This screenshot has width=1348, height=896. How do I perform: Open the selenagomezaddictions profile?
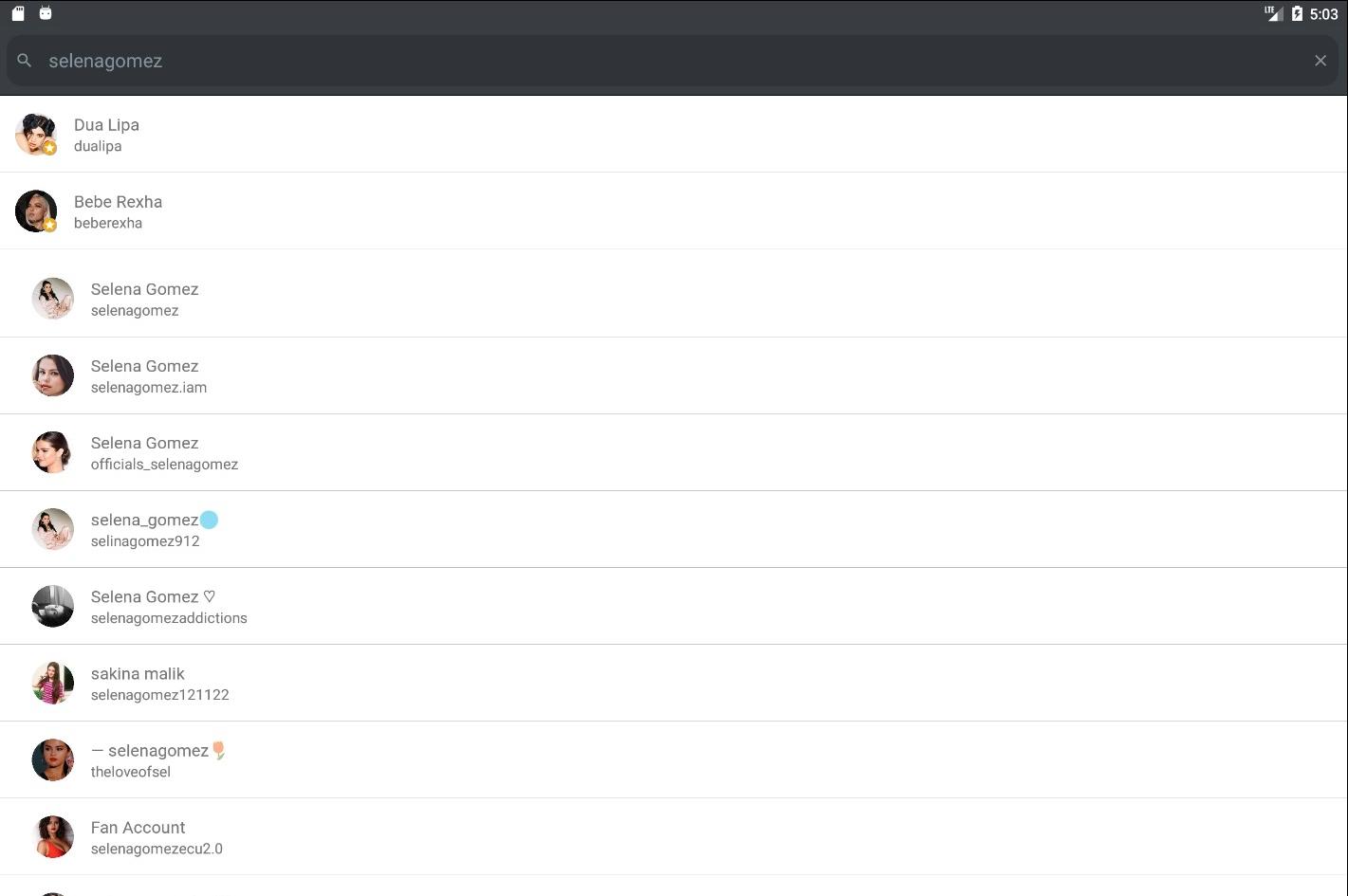(x=674, y=606)
